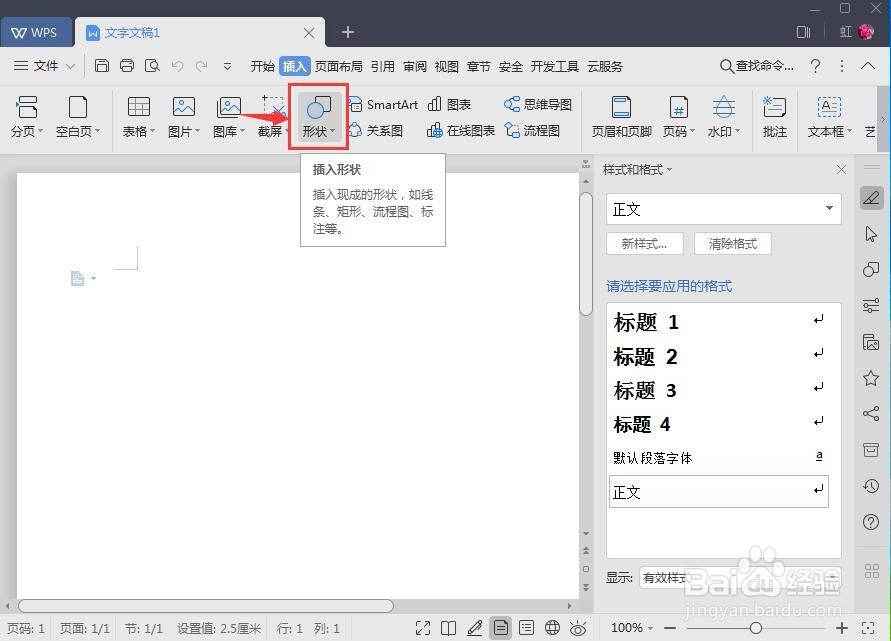891x641 pixels.
Task: Switch to the 开发工具 ribbon tab
Action: pyautogui.click(x=555, y=66)
